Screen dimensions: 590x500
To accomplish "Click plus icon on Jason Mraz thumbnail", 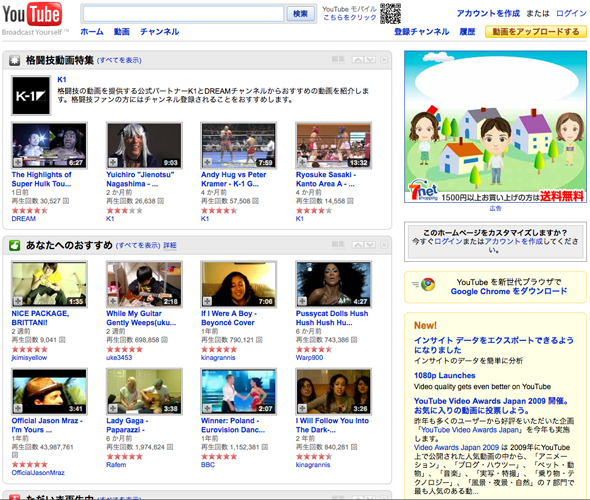I will pos(18,408).
